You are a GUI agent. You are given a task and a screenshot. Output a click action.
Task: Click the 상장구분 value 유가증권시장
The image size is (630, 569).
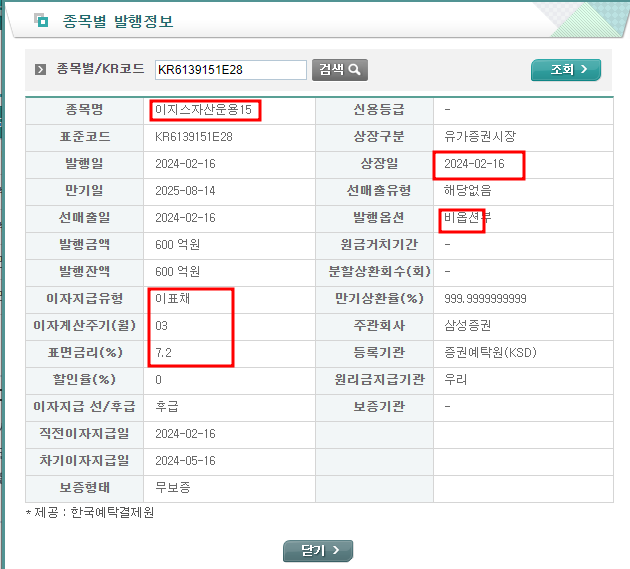tap(480, 137)
